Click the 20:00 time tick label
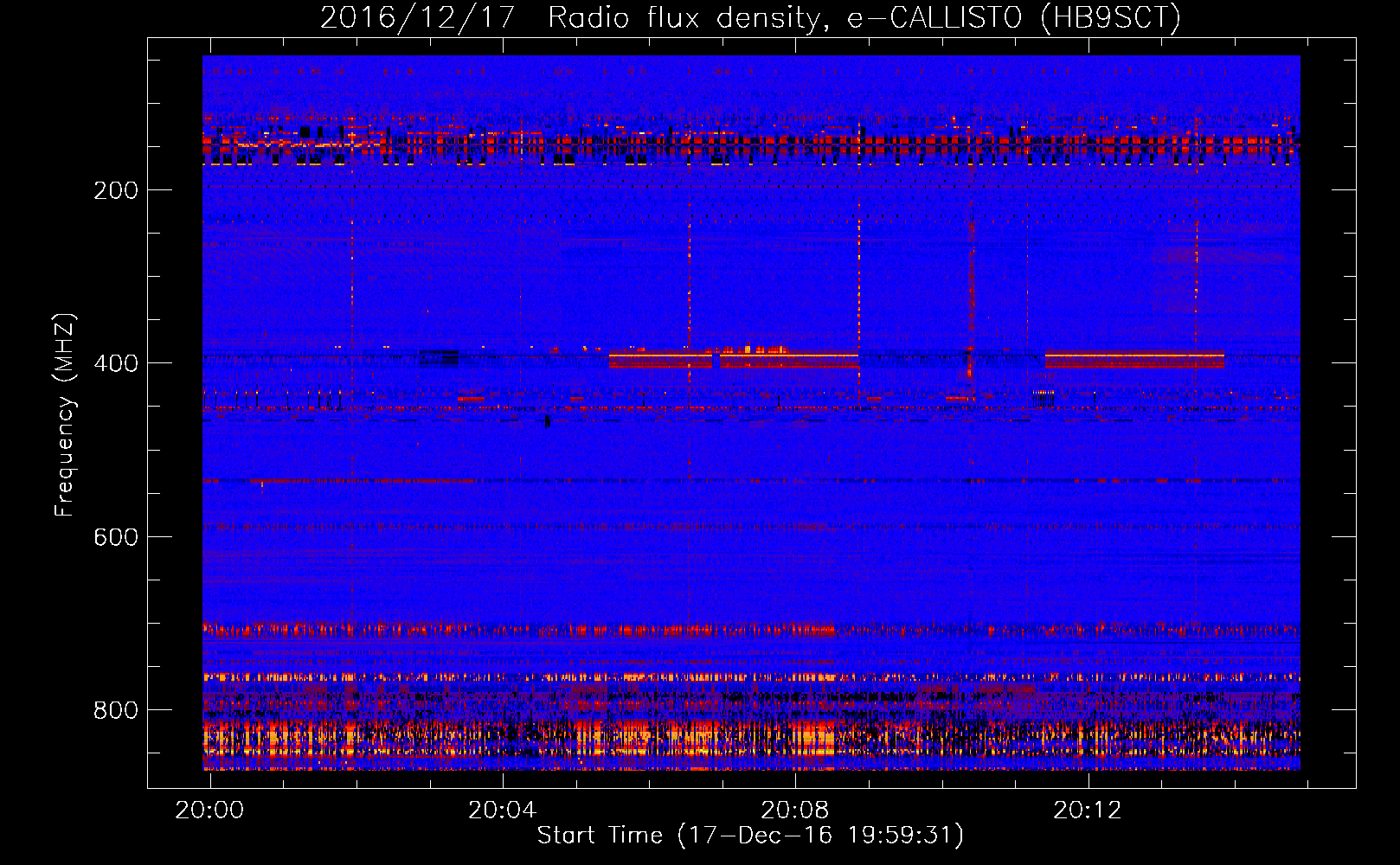Image resolution: width=1400 pixels, height=865 pixels. pyautogui.click(x=209, y=811)
